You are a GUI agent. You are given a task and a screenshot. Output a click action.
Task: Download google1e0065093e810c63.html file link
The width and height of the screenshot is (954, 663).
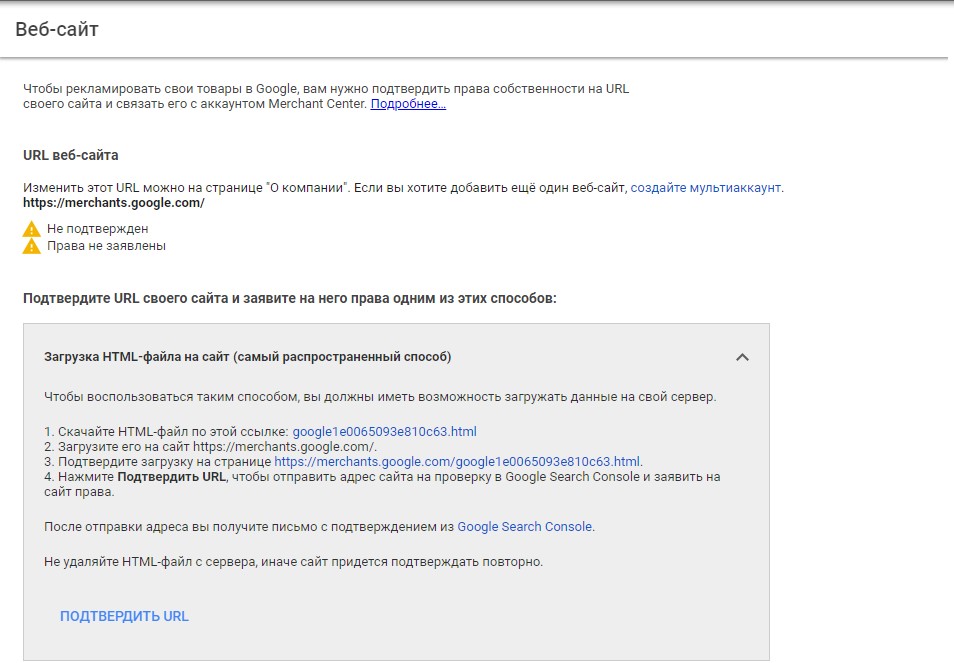coord(385,432)
